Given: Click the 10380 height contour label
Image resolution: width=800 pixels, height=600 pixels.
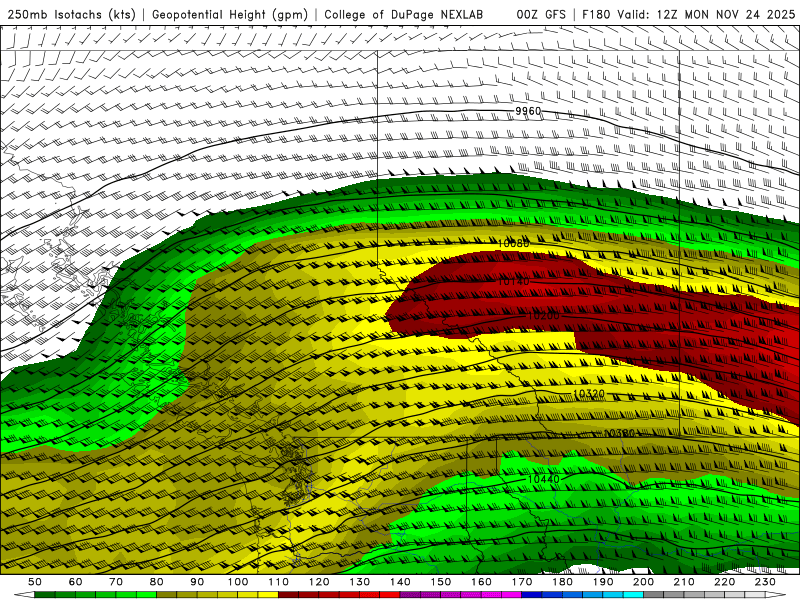Looking at the screenshot, I should [x=619, y=433].
